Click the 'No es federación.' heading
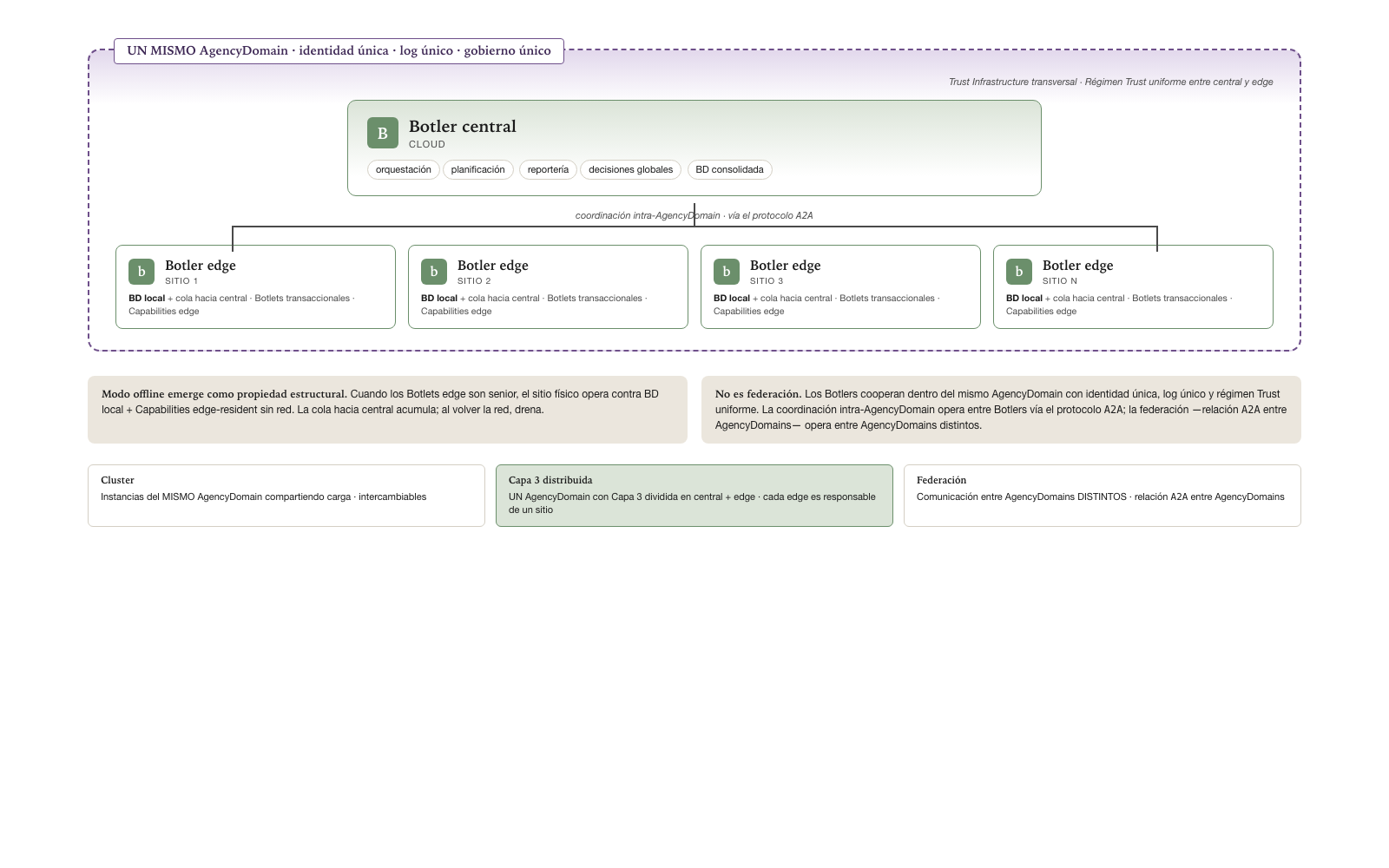This screenshot has width=1389, height=868. (x=758, y=394)
